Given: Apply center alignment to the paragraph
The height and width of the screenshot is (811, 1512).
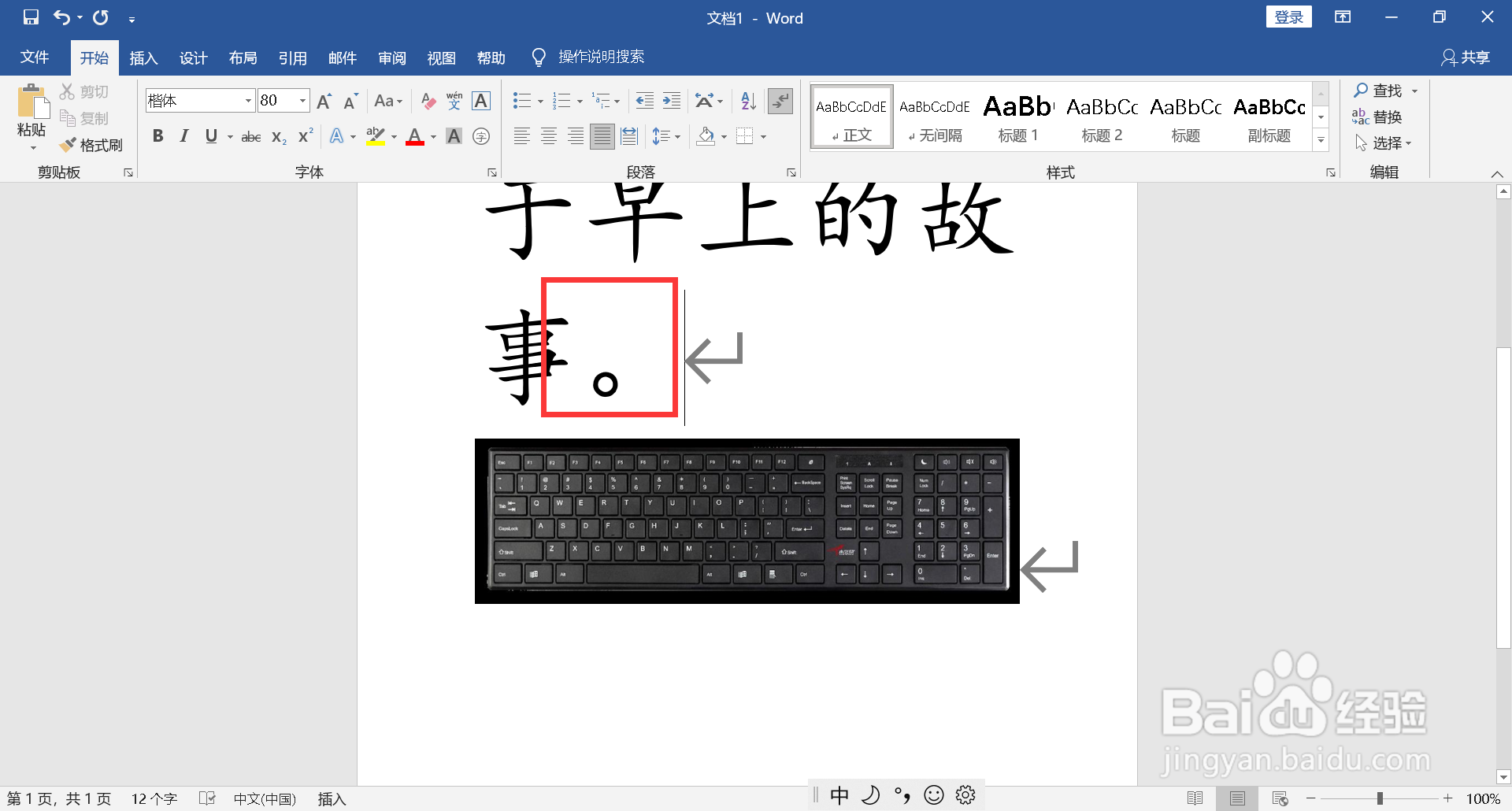Looking at the screenshot, I should point(548,135).
